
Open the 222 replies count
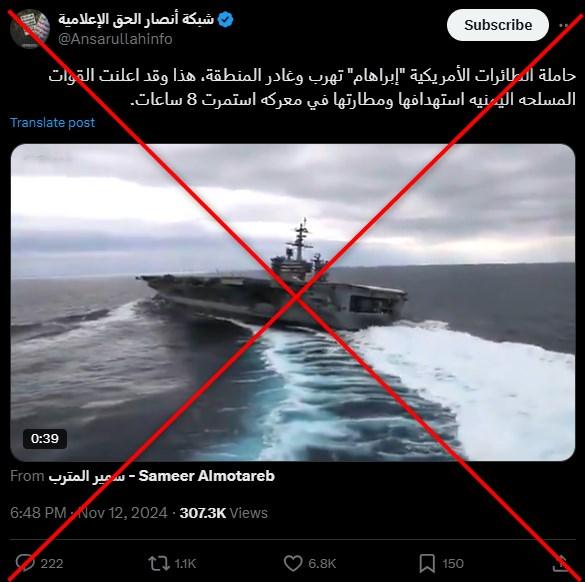52,564
